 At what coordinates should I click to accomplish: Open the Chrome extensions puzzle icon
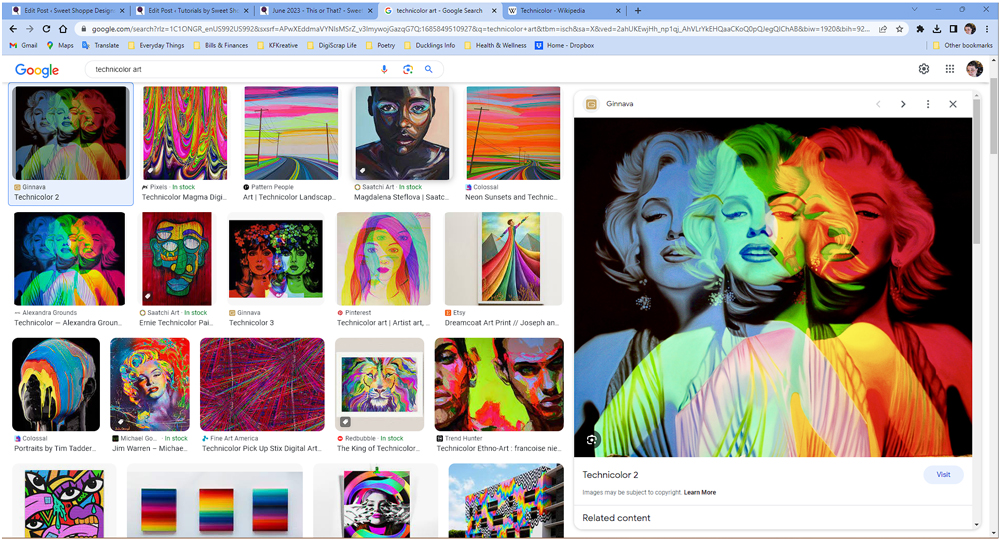click(920, 29)
